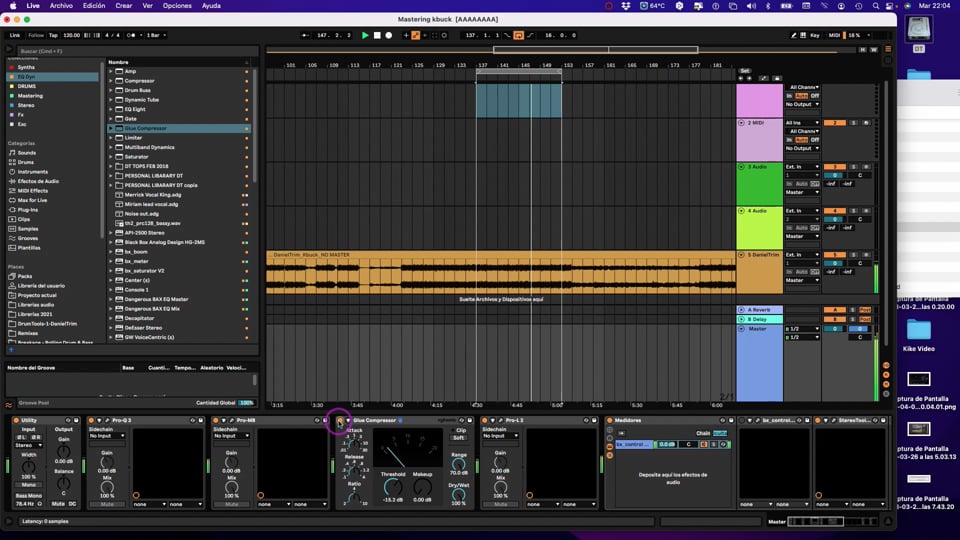The width and height of the screenshot is (960, 540).
Task: Open Pro-Q 3 Sidechain No Input dropdown
Action: tap(107, 436)
